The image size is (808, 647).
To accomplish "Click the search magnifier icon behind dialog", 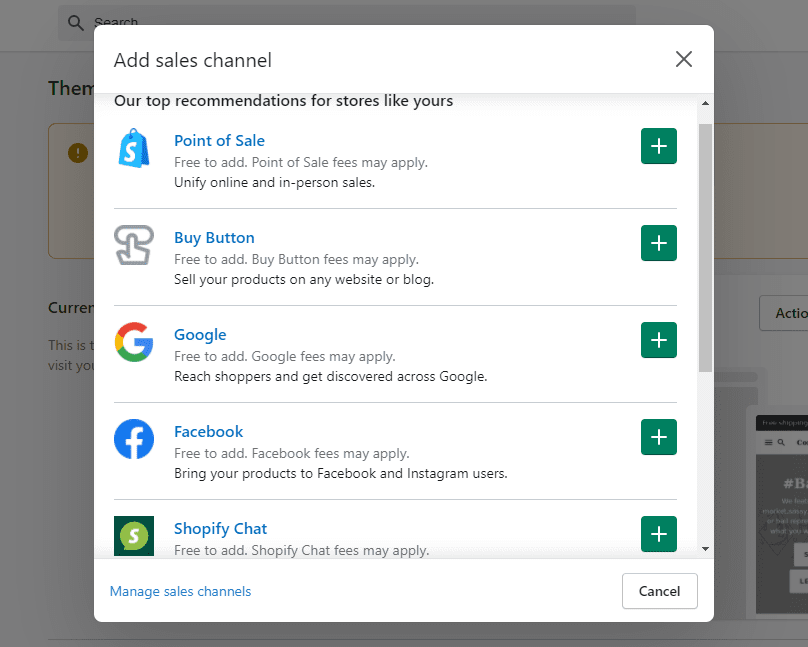I will (x=76, y=23).
